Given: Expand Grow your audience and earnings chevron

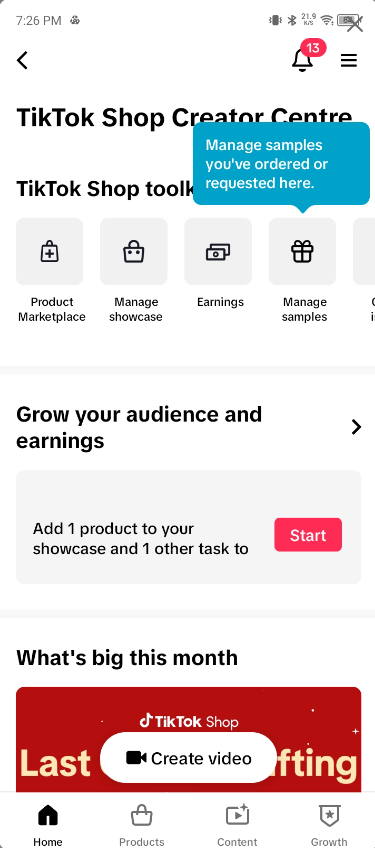Looking at the screenshot, I should [356, 427].
